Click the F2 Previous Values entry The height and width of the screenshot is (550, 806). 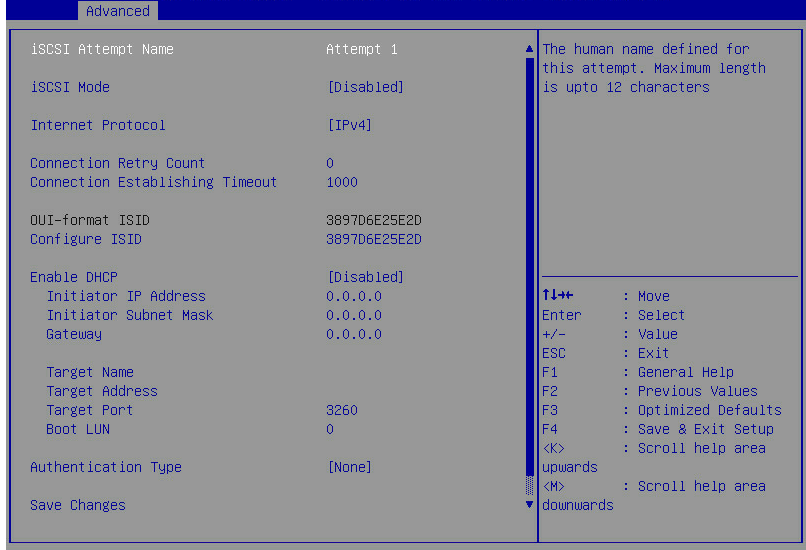[x=650, y=392]
